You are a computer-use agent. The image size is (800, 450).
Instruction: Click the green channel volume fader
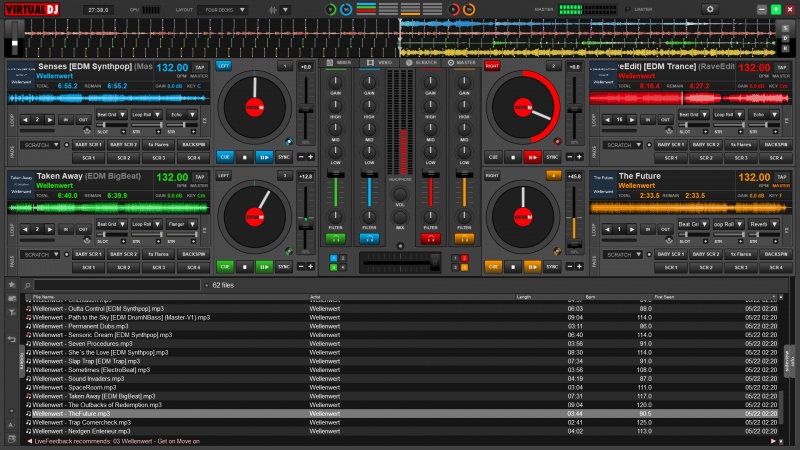[335, 174]
